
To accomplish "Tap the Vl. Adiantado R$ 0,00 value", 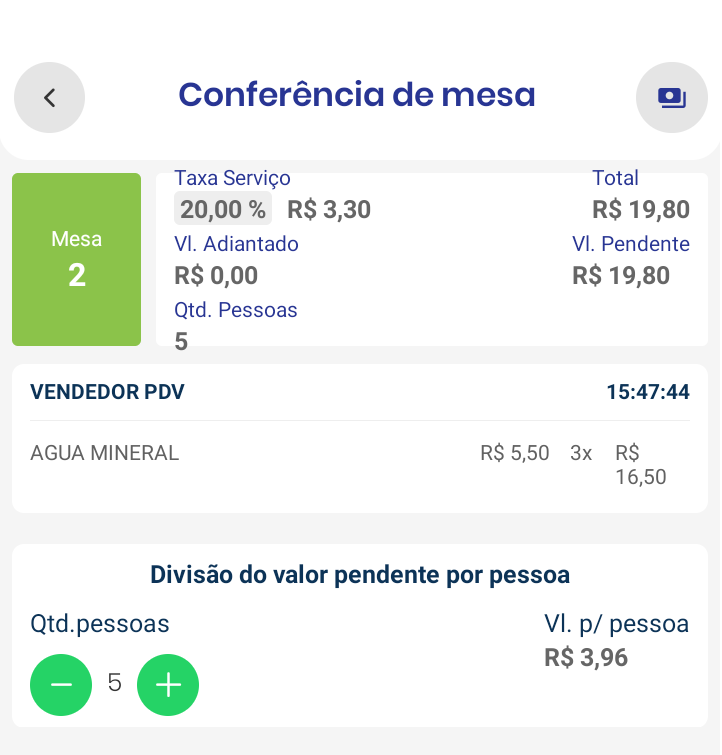I will [x=216, y=275].
